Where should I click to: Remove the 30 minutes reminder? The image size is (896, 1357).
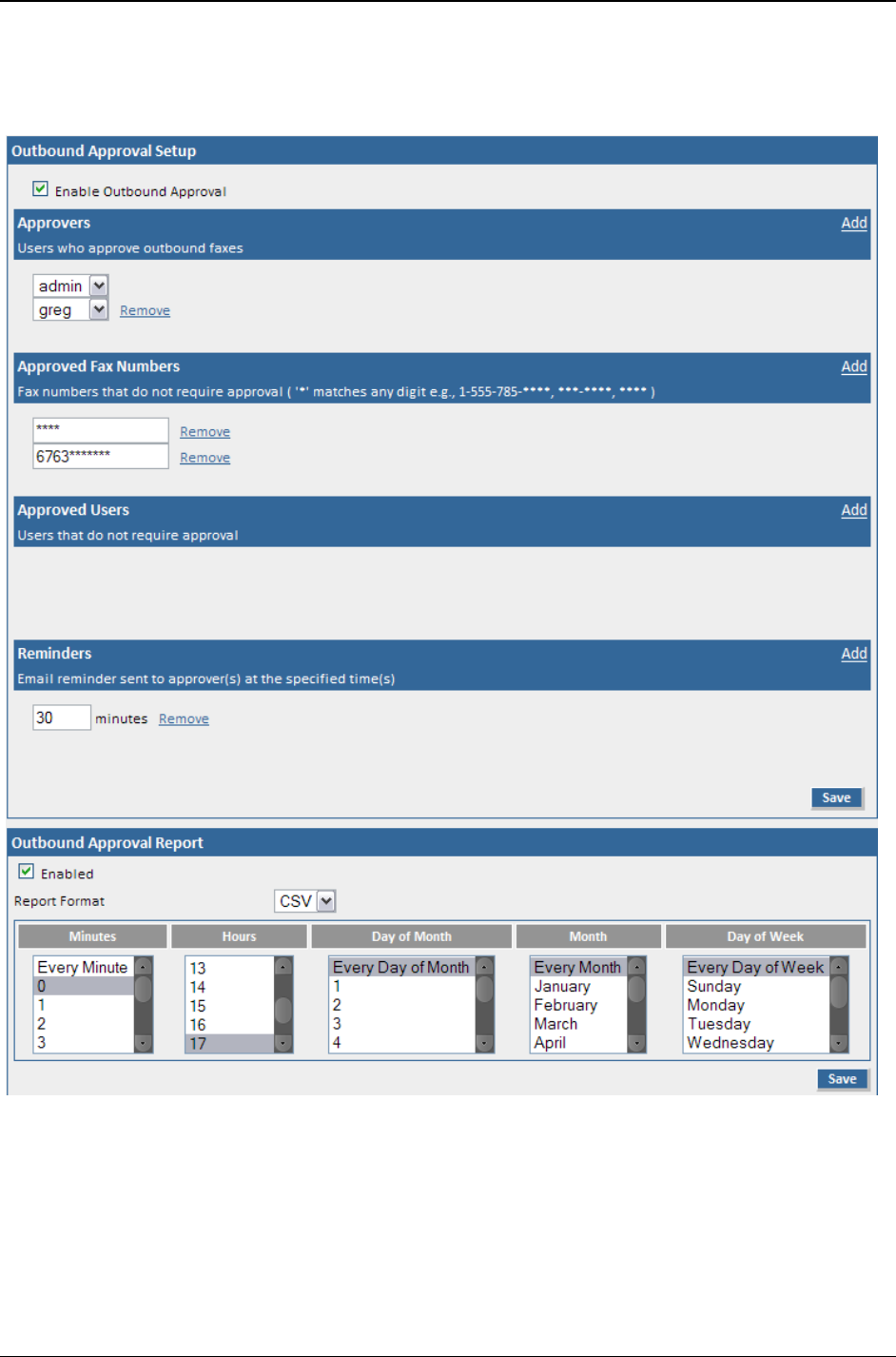(184, 719)
